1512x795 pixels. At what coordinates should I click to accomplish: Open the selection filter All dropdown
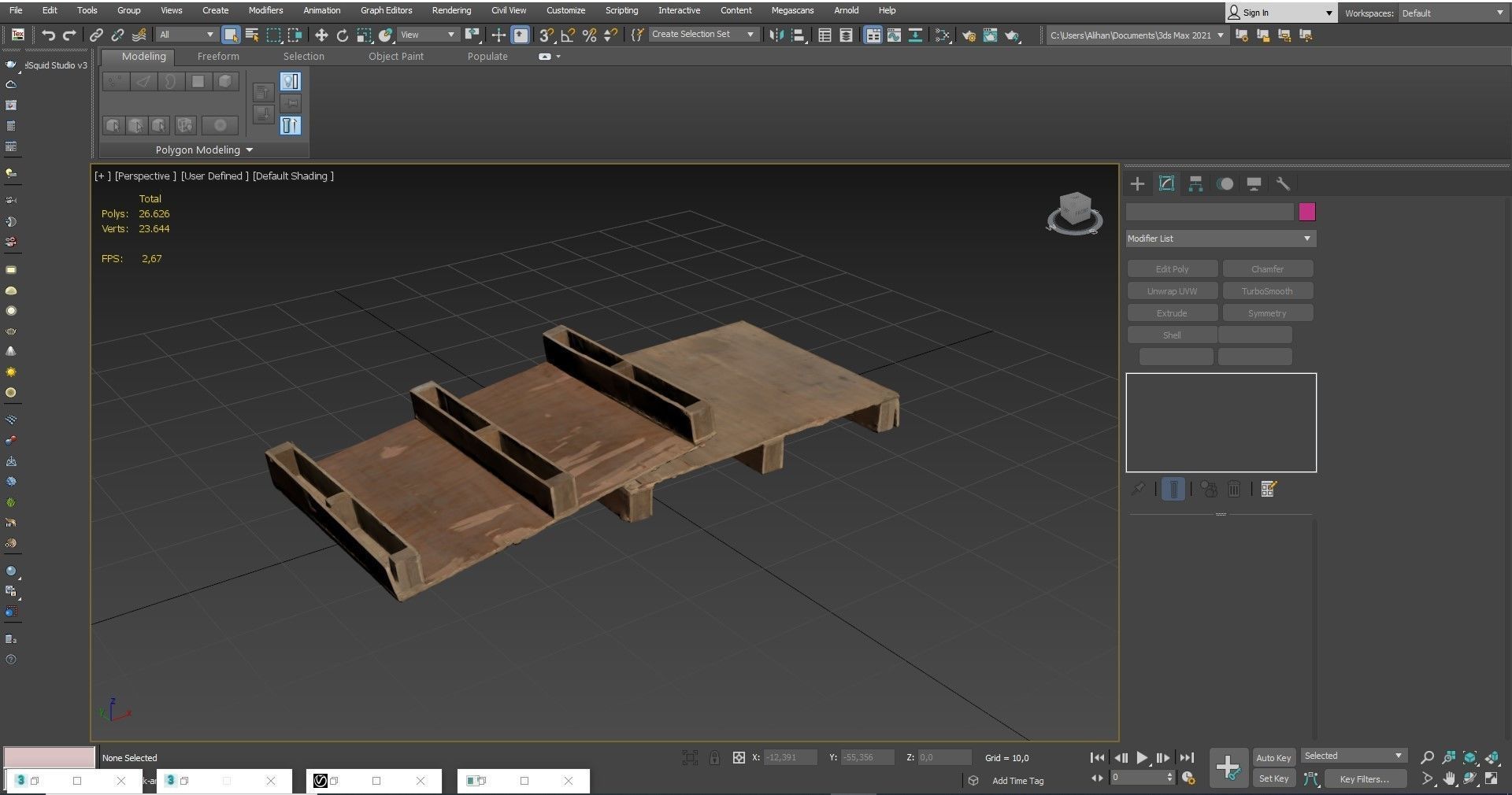click(187, 35)
